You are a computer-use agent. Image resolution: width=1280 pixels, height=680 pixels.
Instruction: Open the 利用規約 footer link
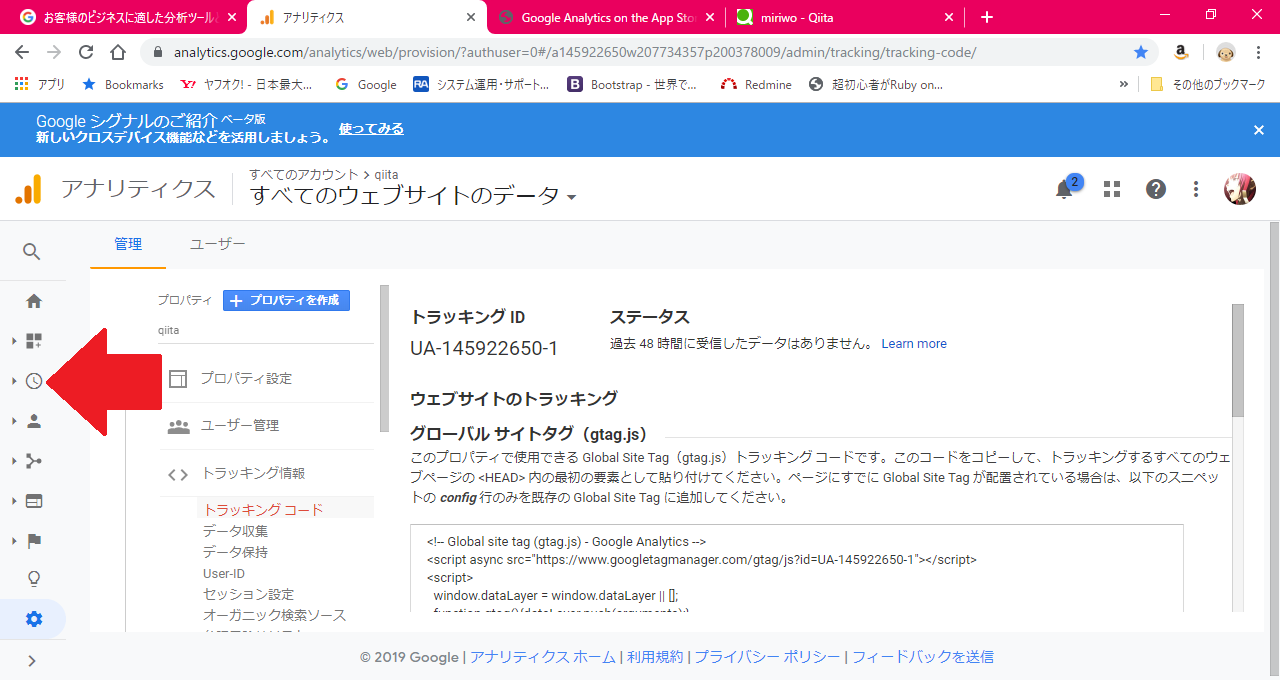pos(655,657)
